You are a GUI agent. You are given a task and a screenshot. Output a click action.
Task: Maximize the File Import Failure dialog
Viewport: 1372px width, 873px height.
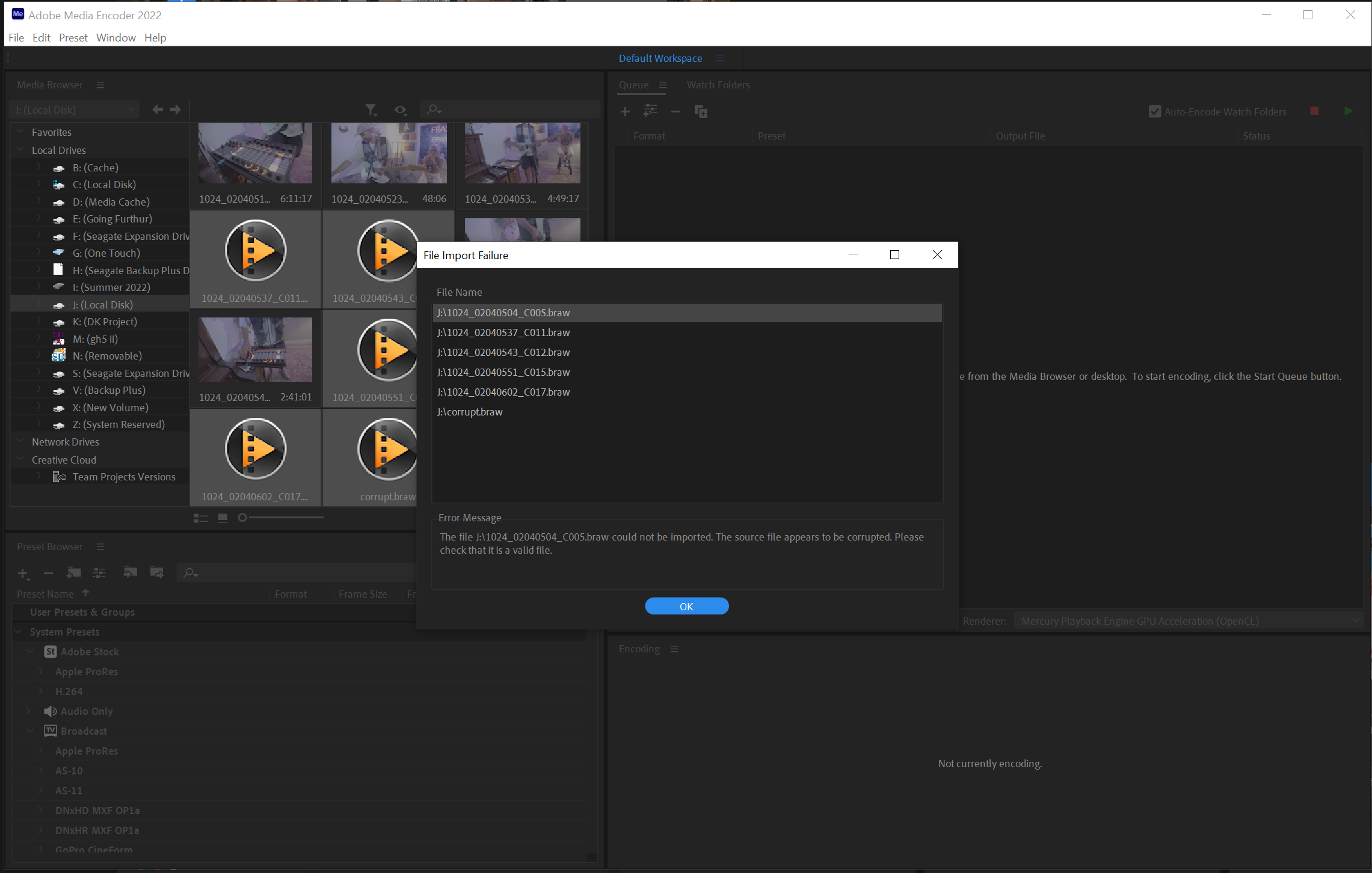pos(894,255)
